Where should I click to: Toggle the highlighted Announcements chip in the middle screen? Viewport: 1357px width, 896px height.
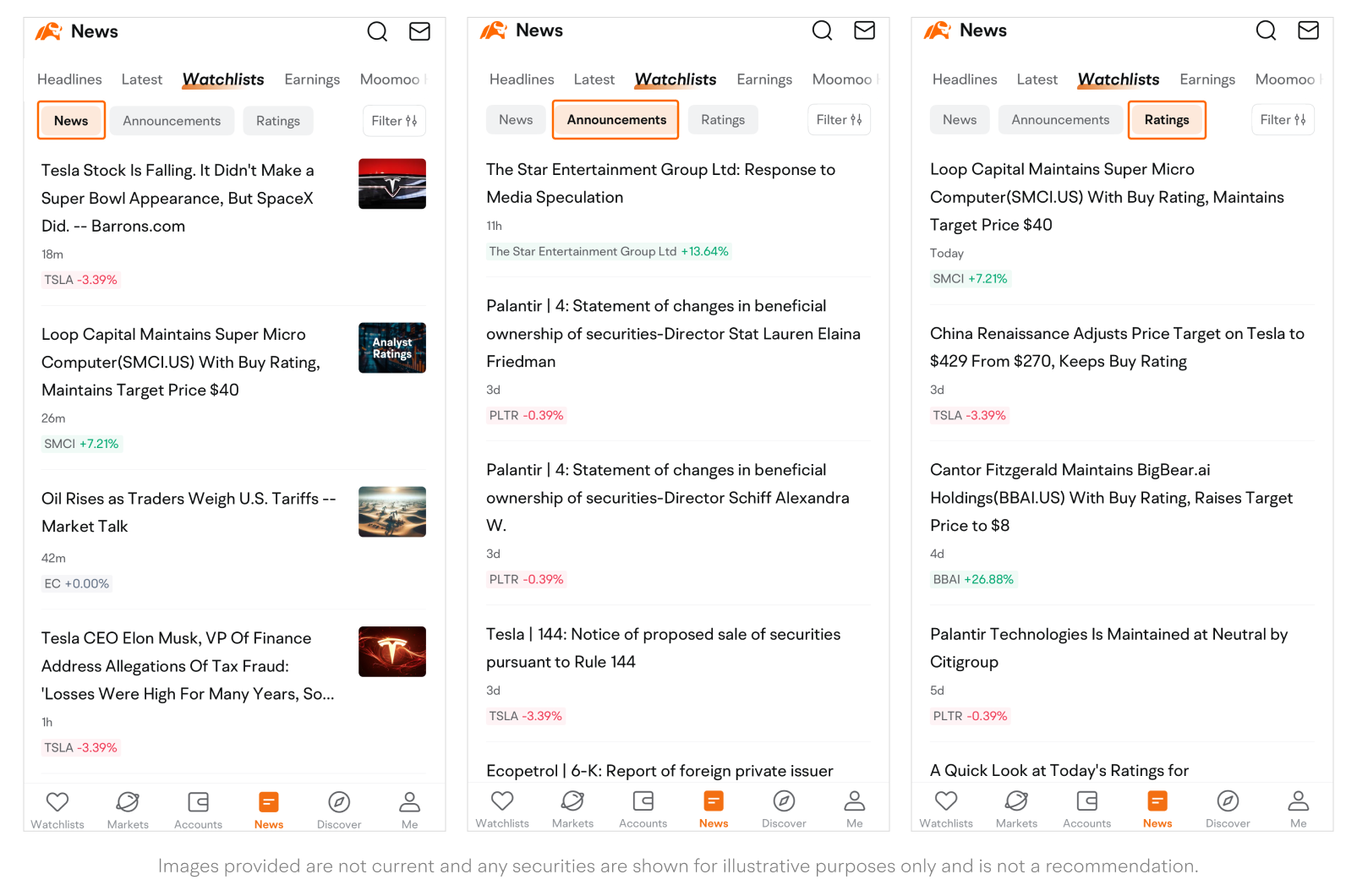[616, 120]
